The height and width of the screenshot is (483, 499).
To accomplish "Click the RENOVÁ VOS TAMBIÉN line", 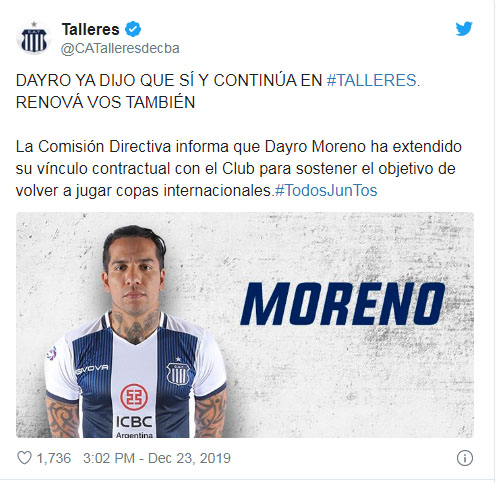I will pyautogui.click(x=105, y=102).
